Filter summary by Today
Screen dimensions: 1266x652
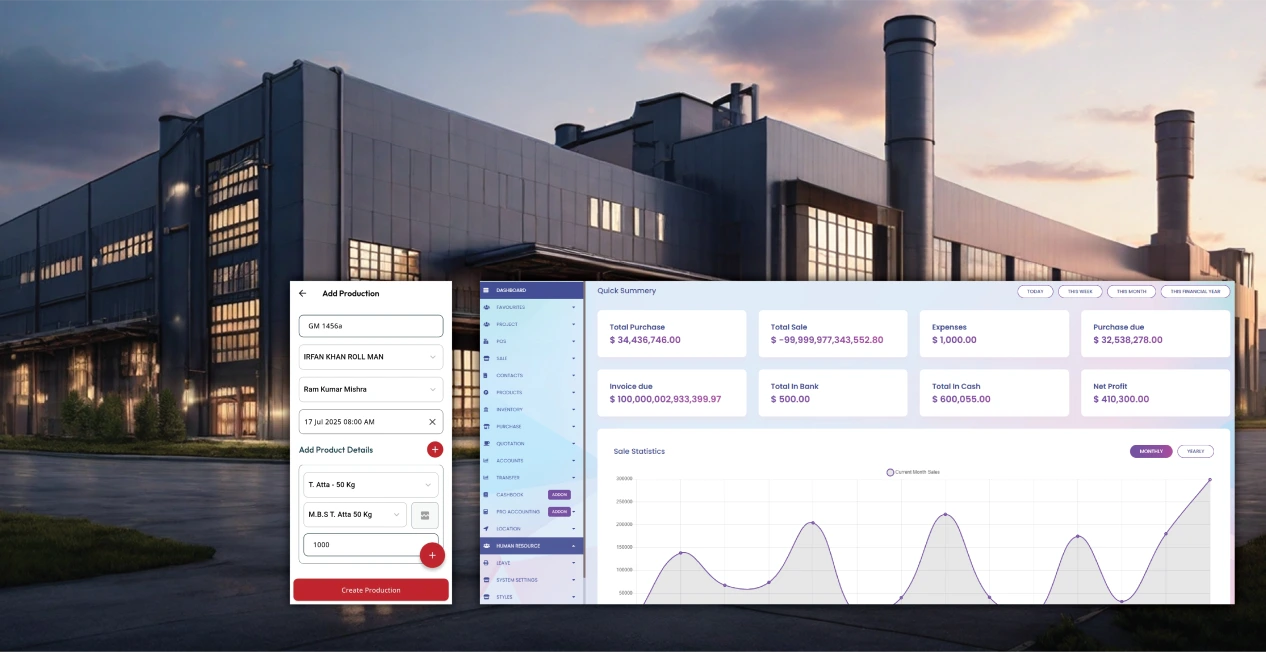click(1035, 292)
